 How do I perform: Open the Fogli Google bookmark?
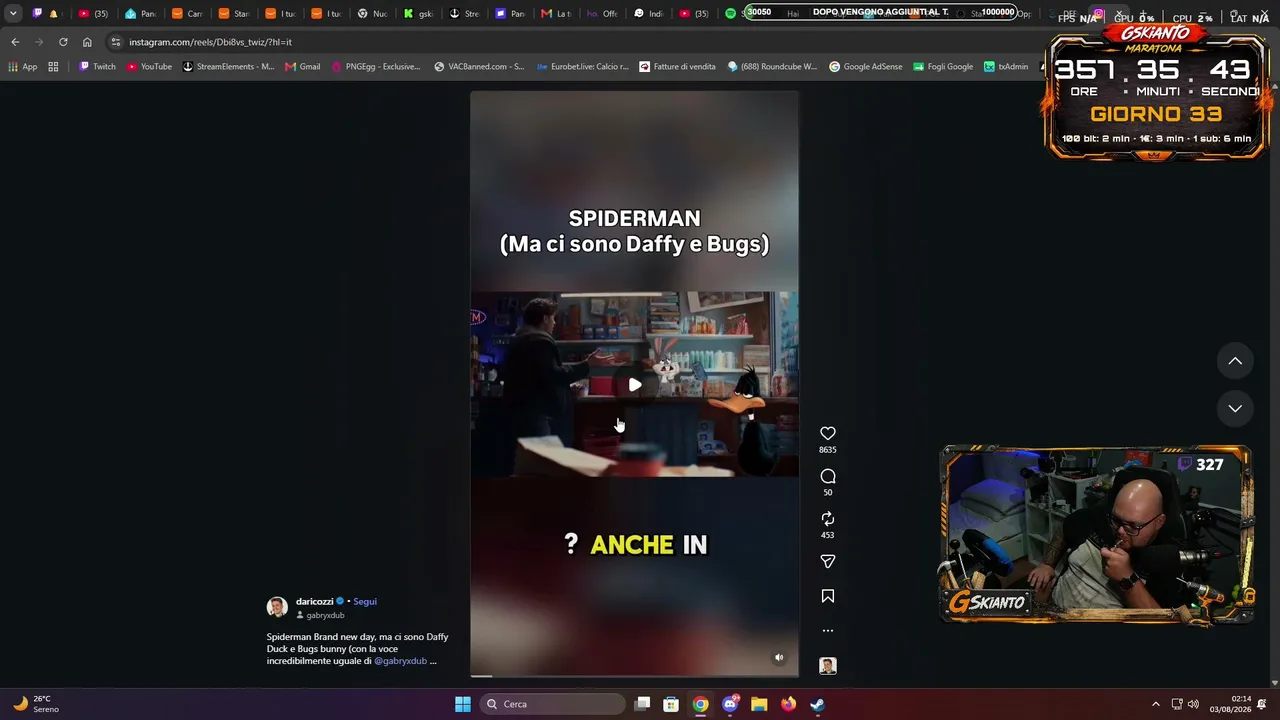[x=943, y=67]
